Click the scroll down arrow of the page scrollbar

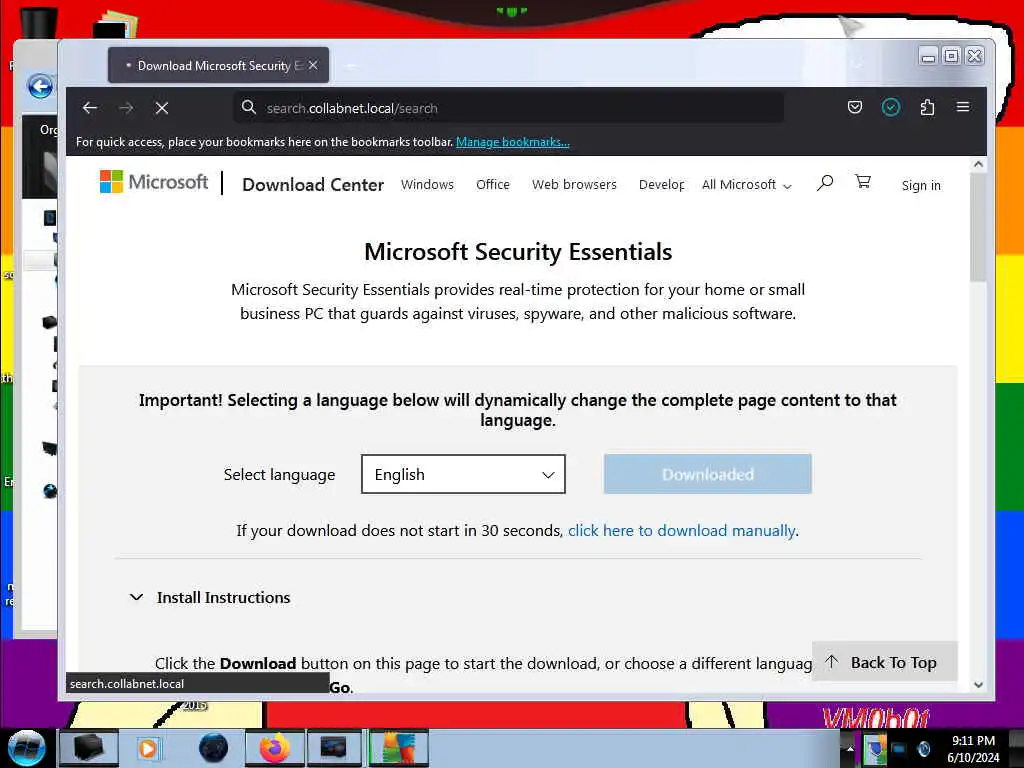pos(978,684)
